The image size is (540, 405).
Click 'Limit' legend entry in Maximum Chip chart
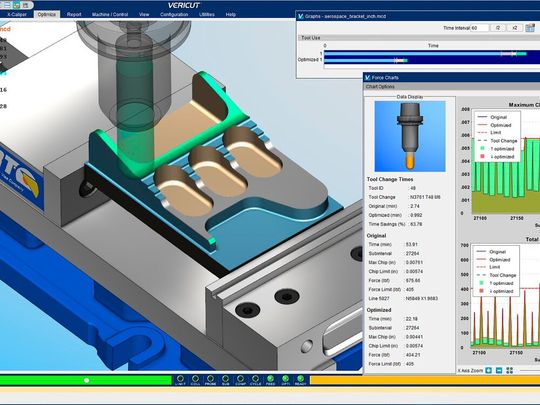496,133
